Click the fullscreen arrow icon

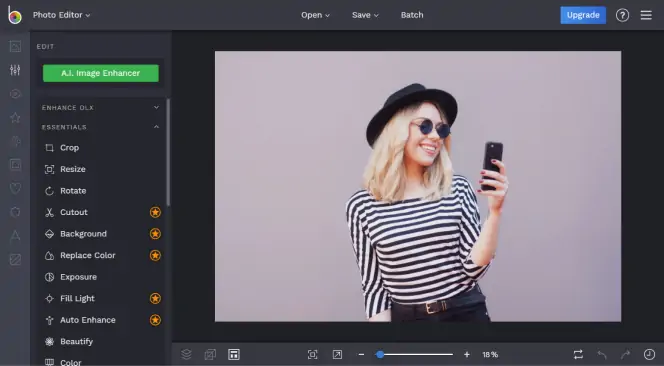pos(337,355)
